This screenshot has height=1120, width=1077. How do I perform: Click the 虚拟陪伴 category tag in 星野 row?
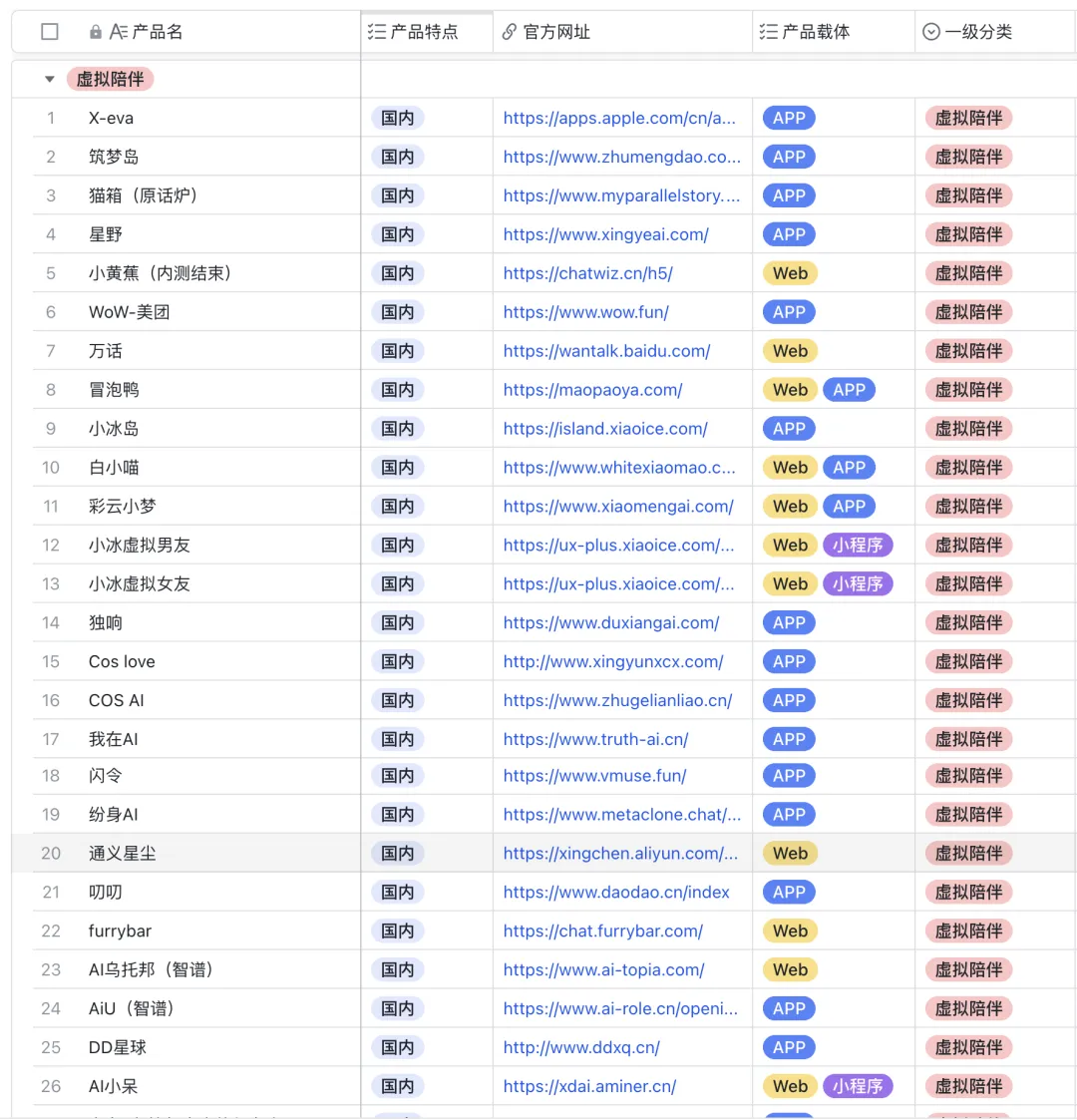(x=969, y=234)
